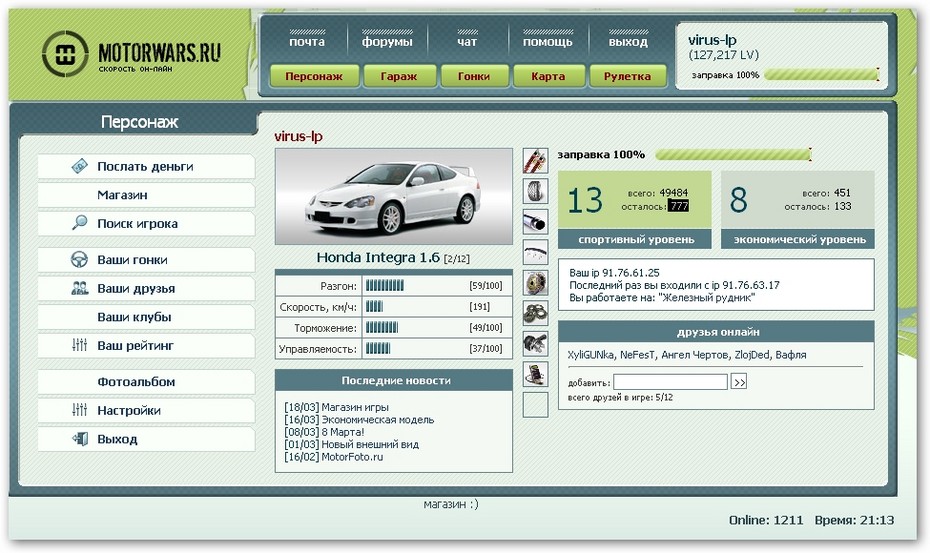The height and width of the screenshot is (553, 930).
Task: Click the spoiler part icon below exhaust
Action: point(535,253)
